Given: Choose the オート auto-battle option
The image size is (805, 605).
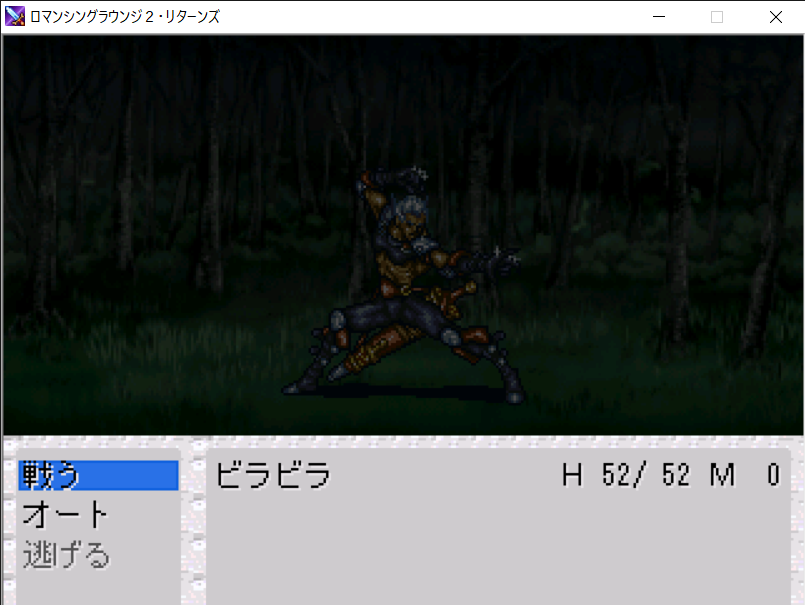Looking at the screenshot, I should [x=65, y=515].
